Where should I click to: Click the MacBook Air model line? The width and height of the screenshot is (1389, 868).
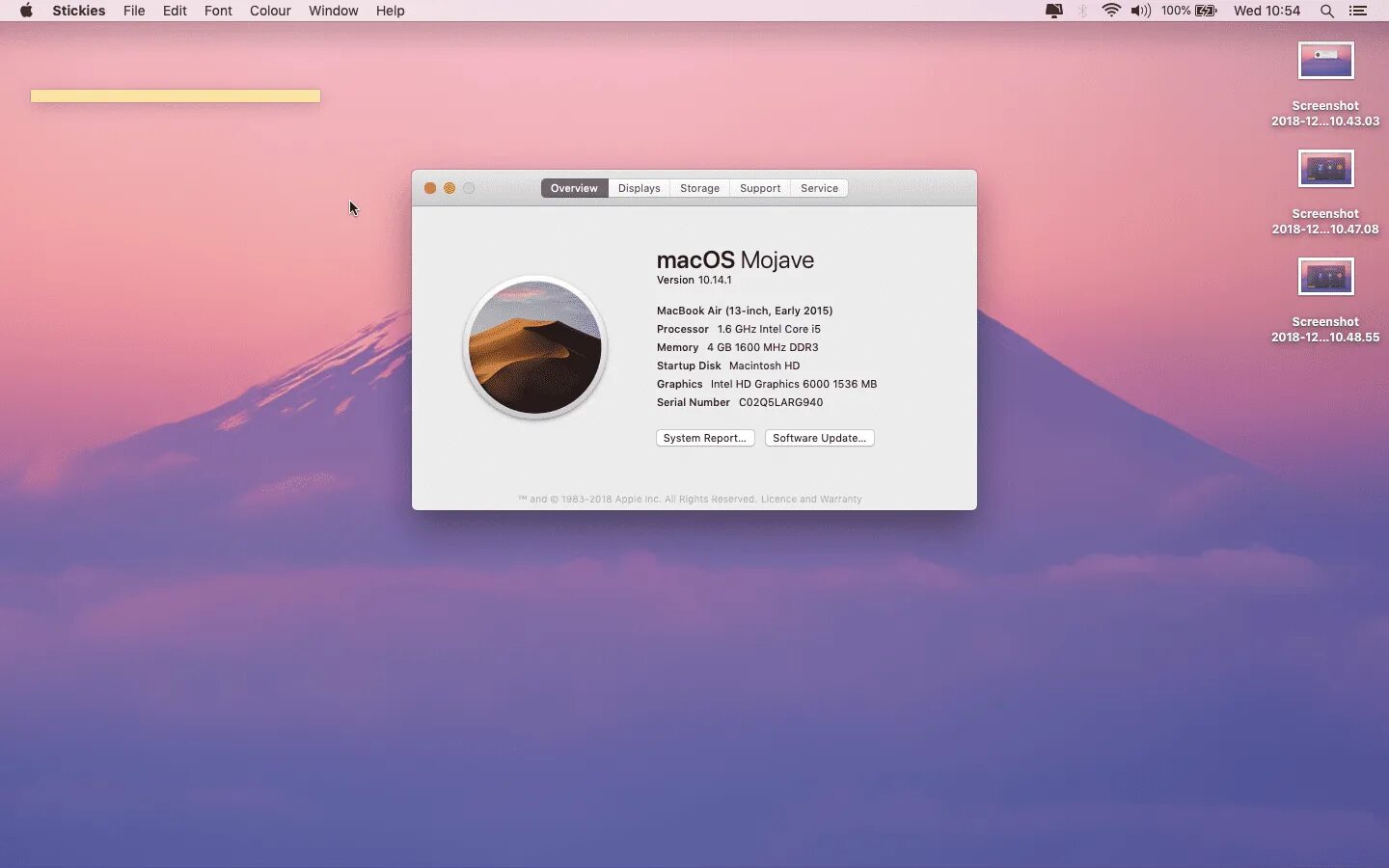click(744, 311)
